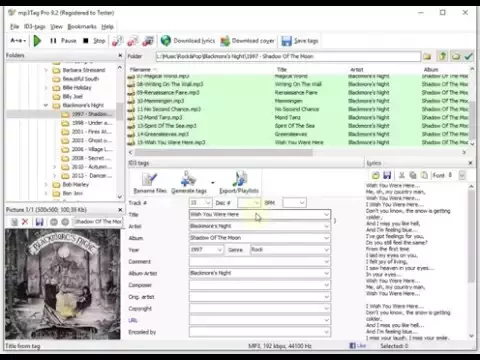480x360 pixels.
Task: Open the View menu
Action: coord(56,27)
